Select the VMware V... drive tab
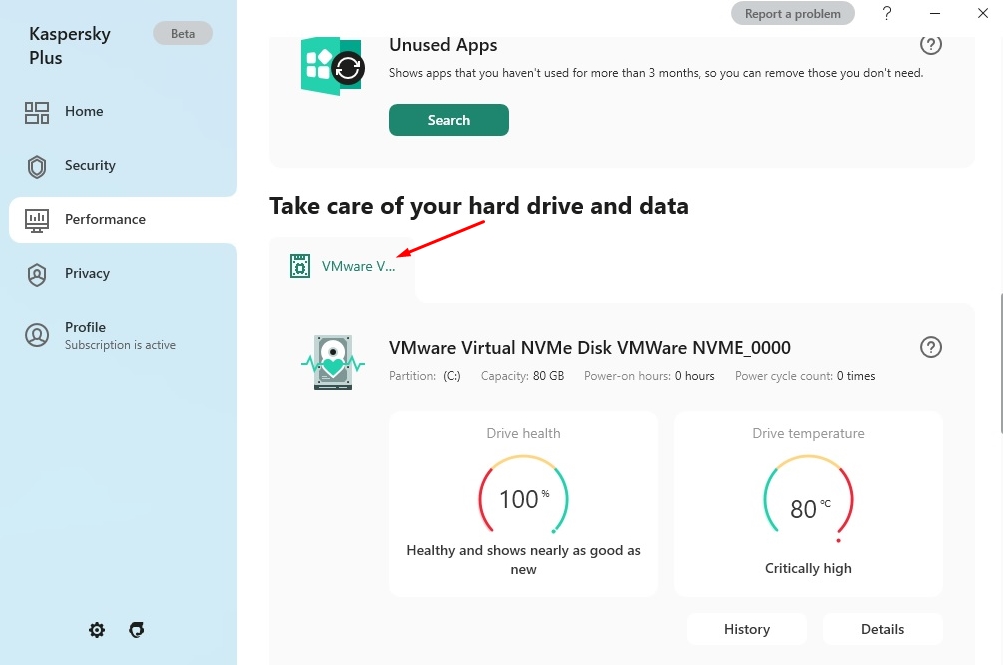 click(343, 267)
